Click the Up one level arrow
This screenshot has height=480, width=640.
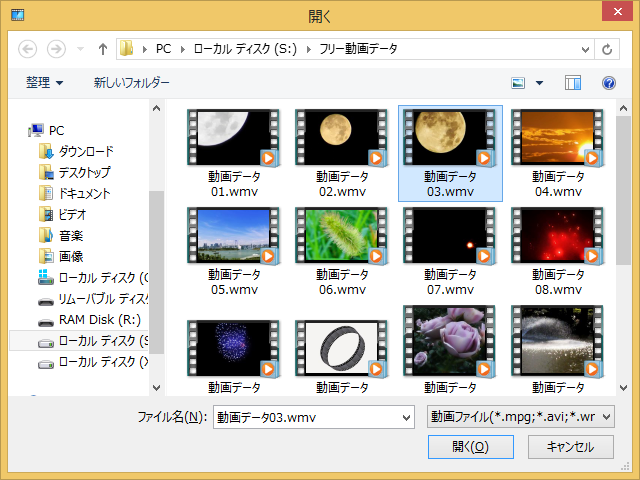[x=103, y=48]
